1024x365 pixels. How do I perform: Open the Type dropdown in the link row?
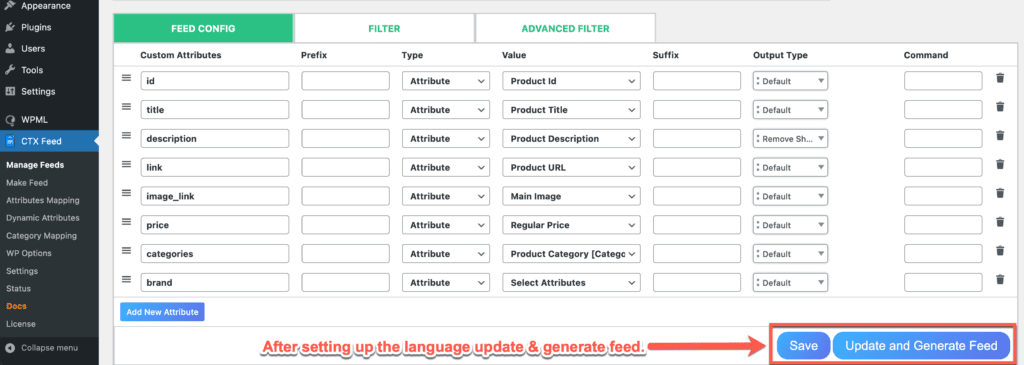tap(446, 167)
